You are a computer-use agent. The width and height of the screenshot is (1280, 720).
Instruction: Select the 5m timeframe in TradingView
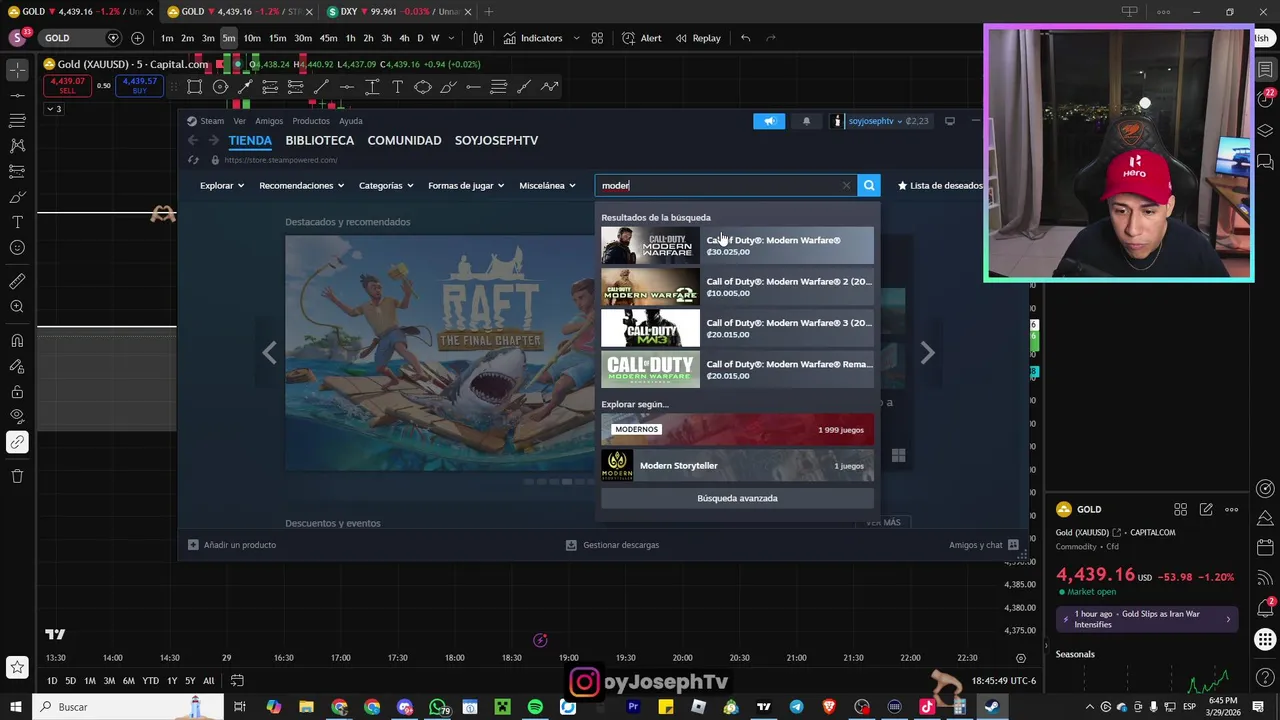coord(229,38)
